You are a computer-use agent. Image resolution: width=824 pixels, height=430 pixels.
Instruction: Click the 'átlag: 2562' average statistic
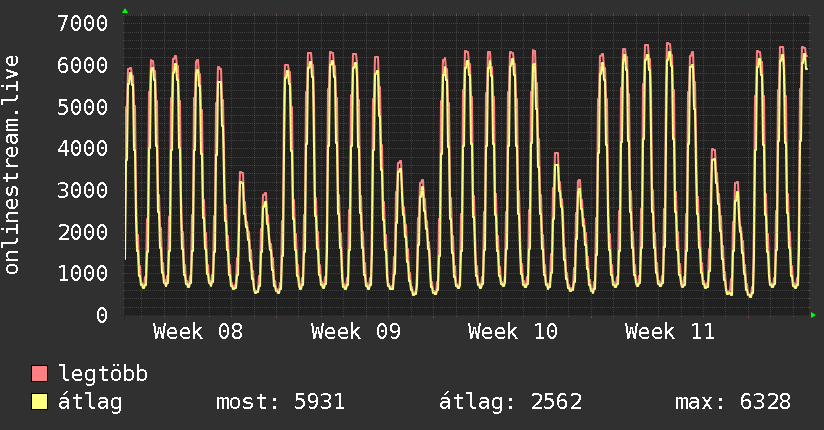point(511,402)
